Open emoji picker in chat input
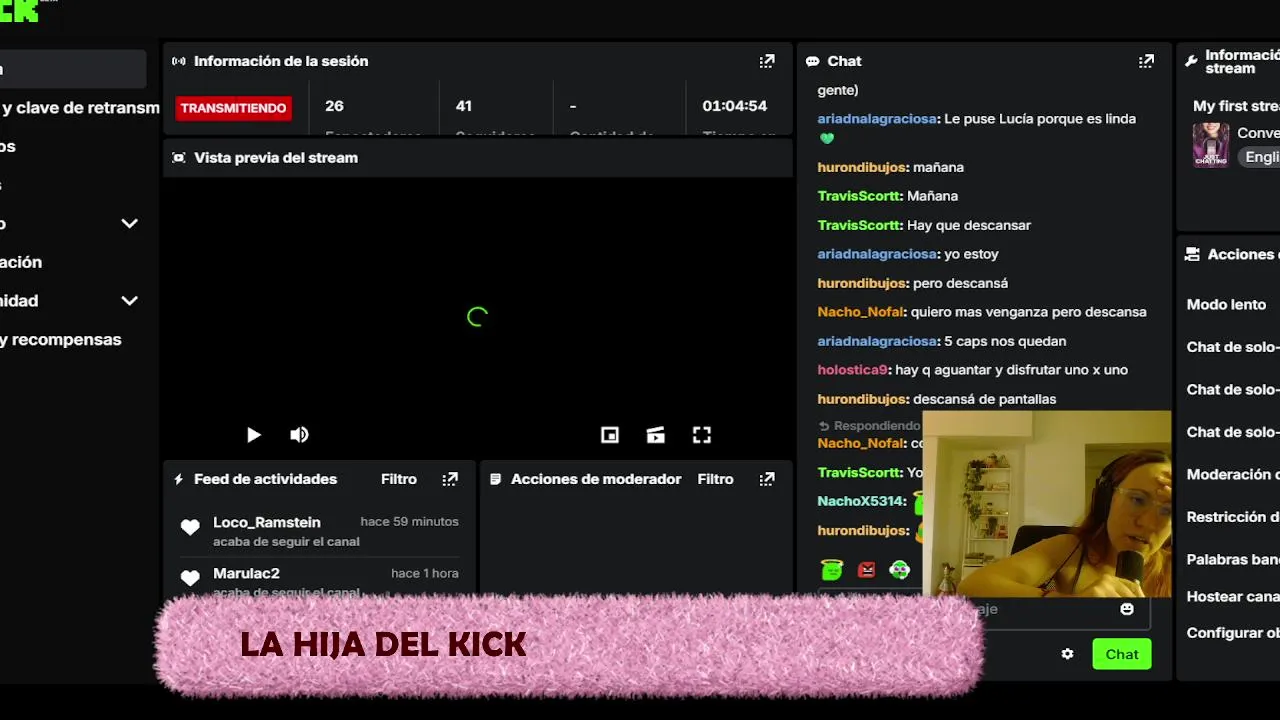The width and height of the screenshot is (1280, 720). (1127, 609)
